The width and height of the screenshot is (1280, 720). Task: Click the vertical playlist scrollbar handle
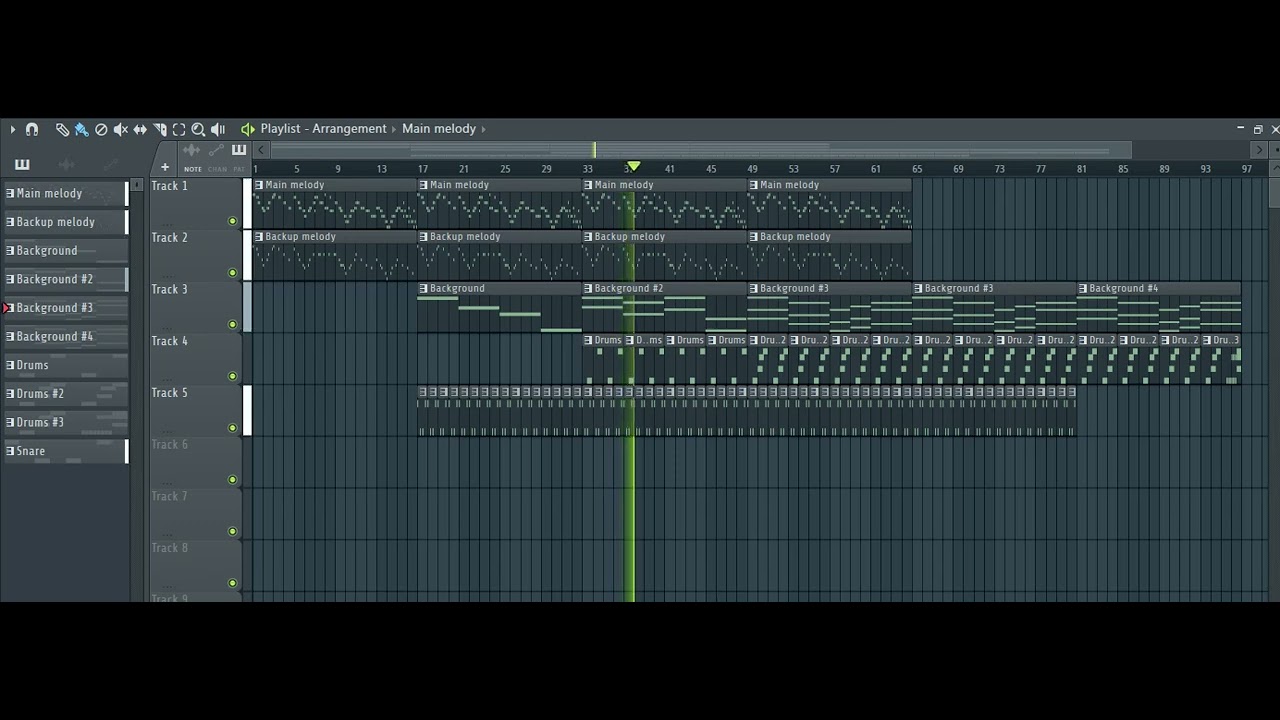point(1274,191)
